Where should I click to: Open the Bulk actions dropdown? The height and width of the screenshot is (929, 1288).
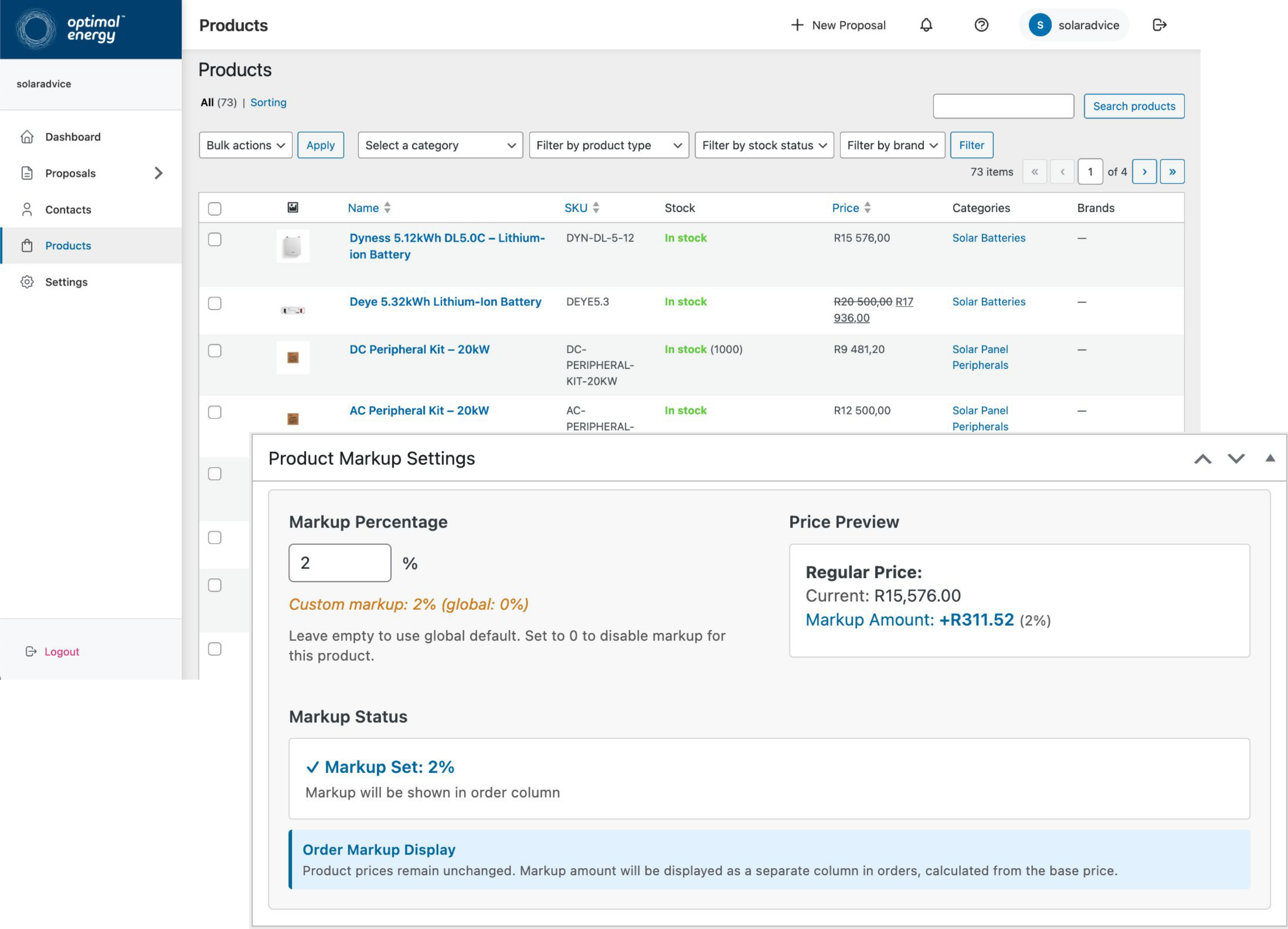click(245, 145)
